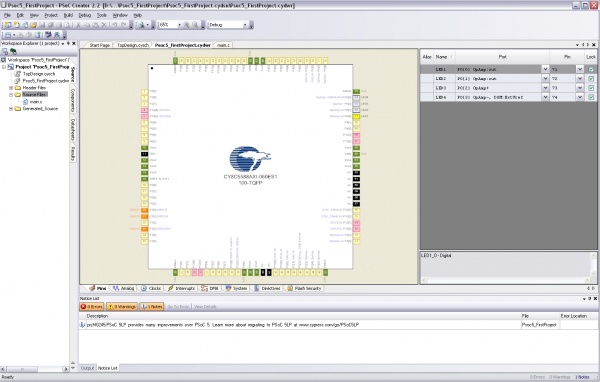Click the 0 Errors filter button

pos(92,307)
